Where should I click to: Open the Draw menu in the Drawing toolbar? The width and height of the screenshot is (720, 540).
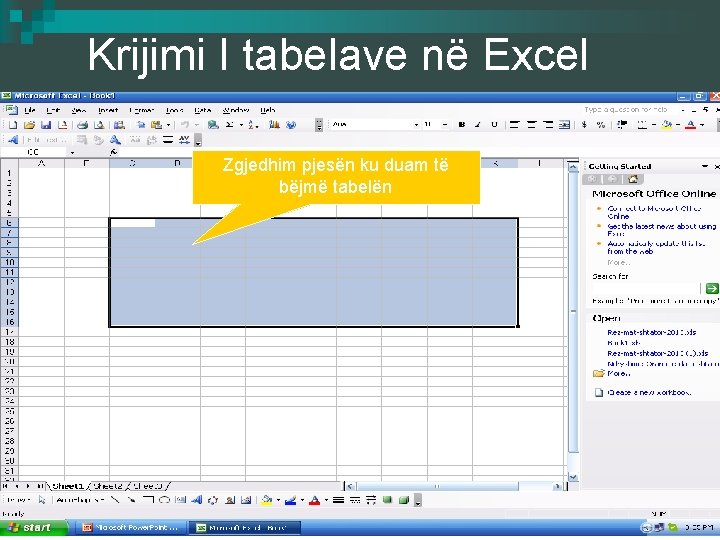click(18, 500)
